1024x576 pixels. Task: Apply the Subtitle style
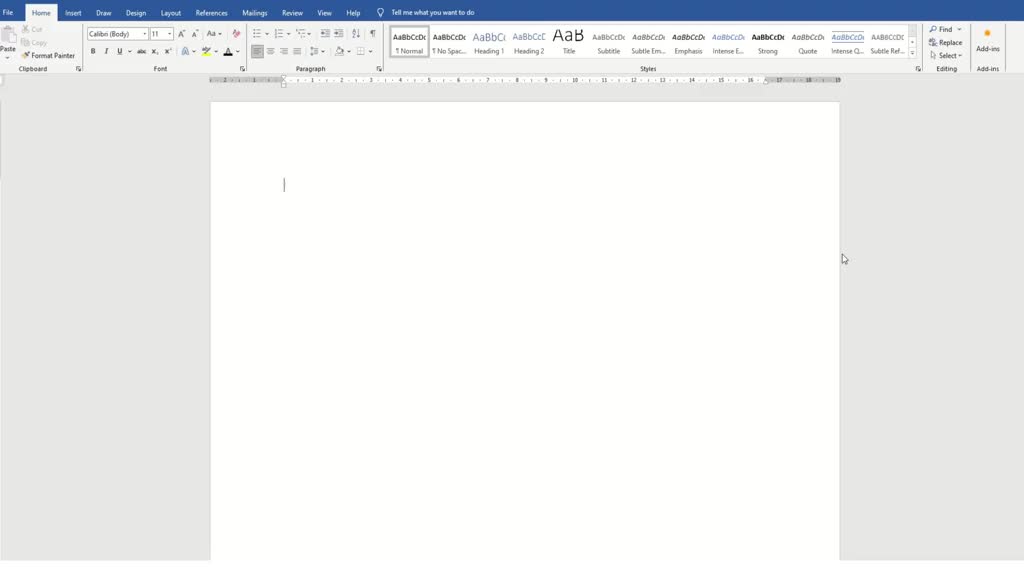608,42
